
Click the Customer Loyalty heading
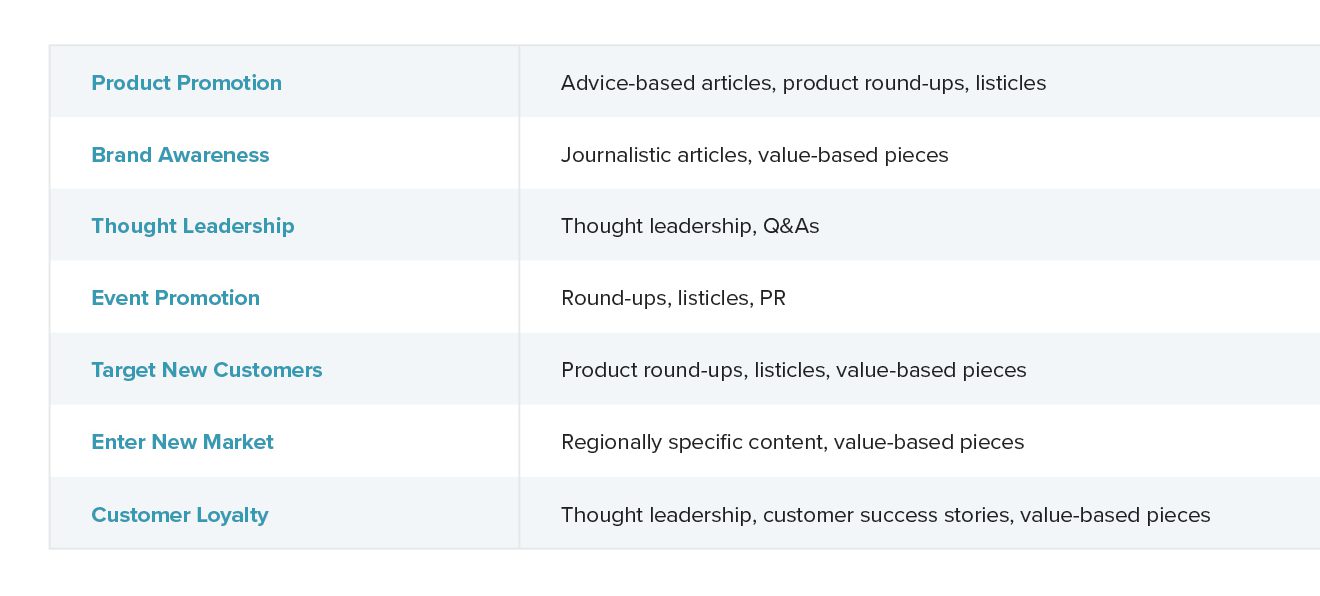click(180, 515)
